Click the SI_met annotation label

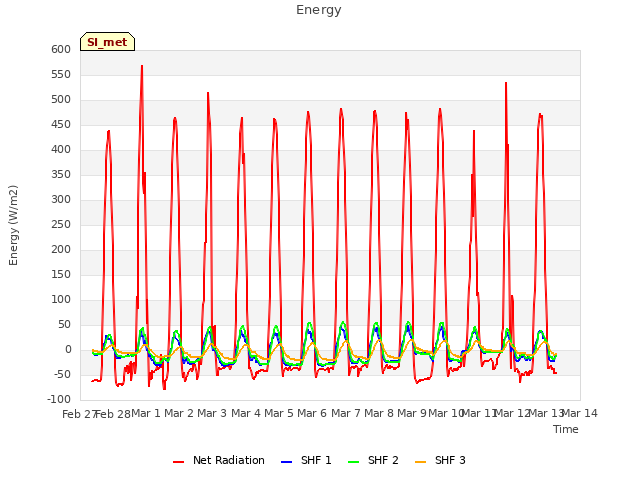point(107,42)
